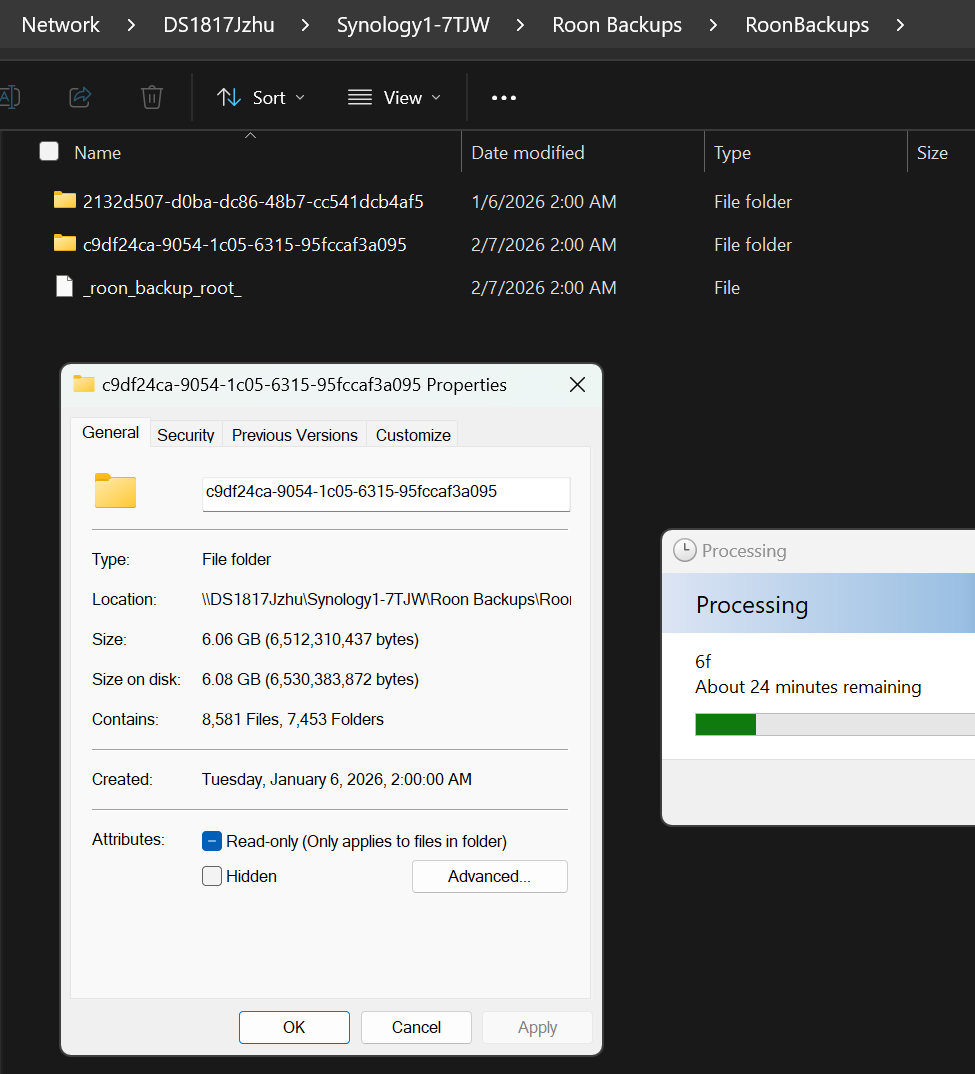Click the 2132d507 folder icon
975x1074 pixels.
click(65, 201)
